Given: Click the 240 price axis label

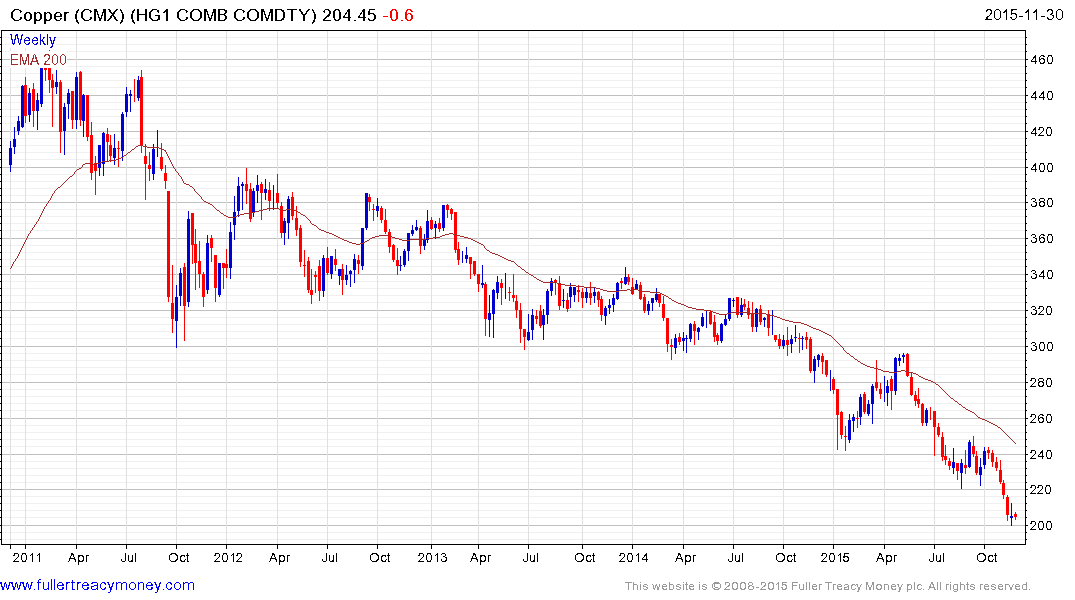Looking at the screenshot, I should point(1041,454).
